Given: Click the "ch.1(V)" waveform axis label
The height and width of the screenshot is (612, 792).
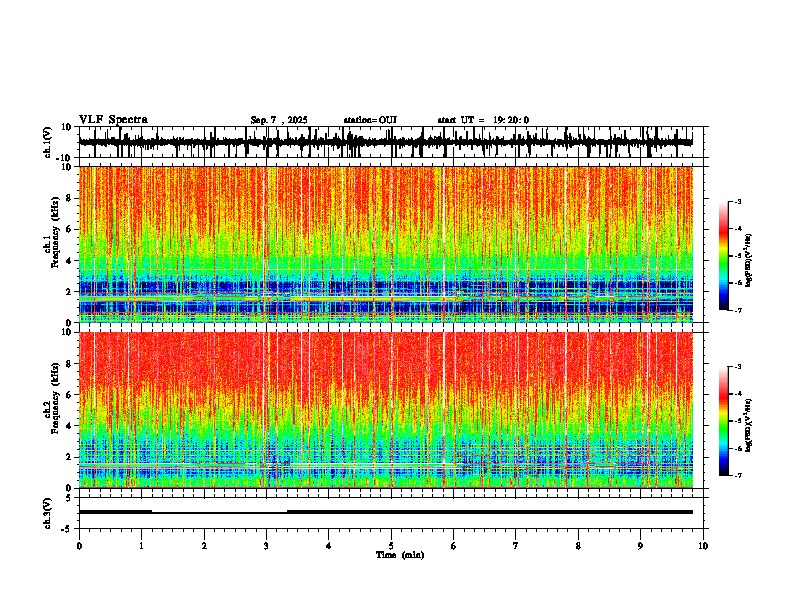Looking at the screenshot, I should point(48,142).
